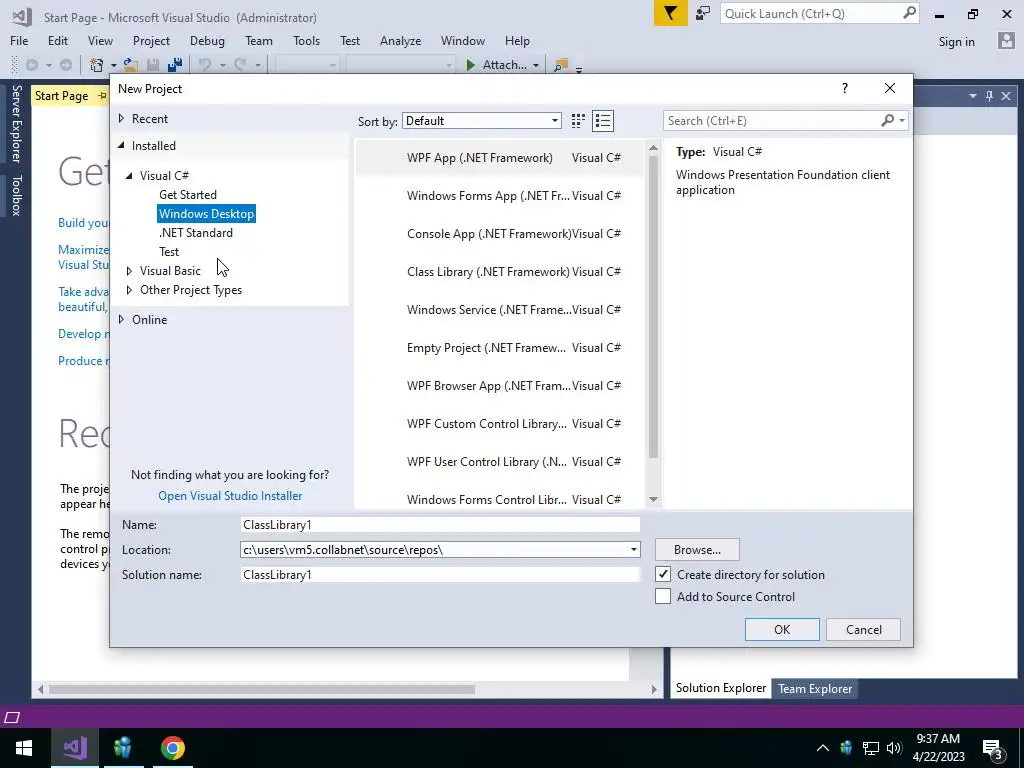Image resolution: width=1024 pixels, height=768 pixels.
Task: Click the New Project dialog help question mark
Action: 844,88
